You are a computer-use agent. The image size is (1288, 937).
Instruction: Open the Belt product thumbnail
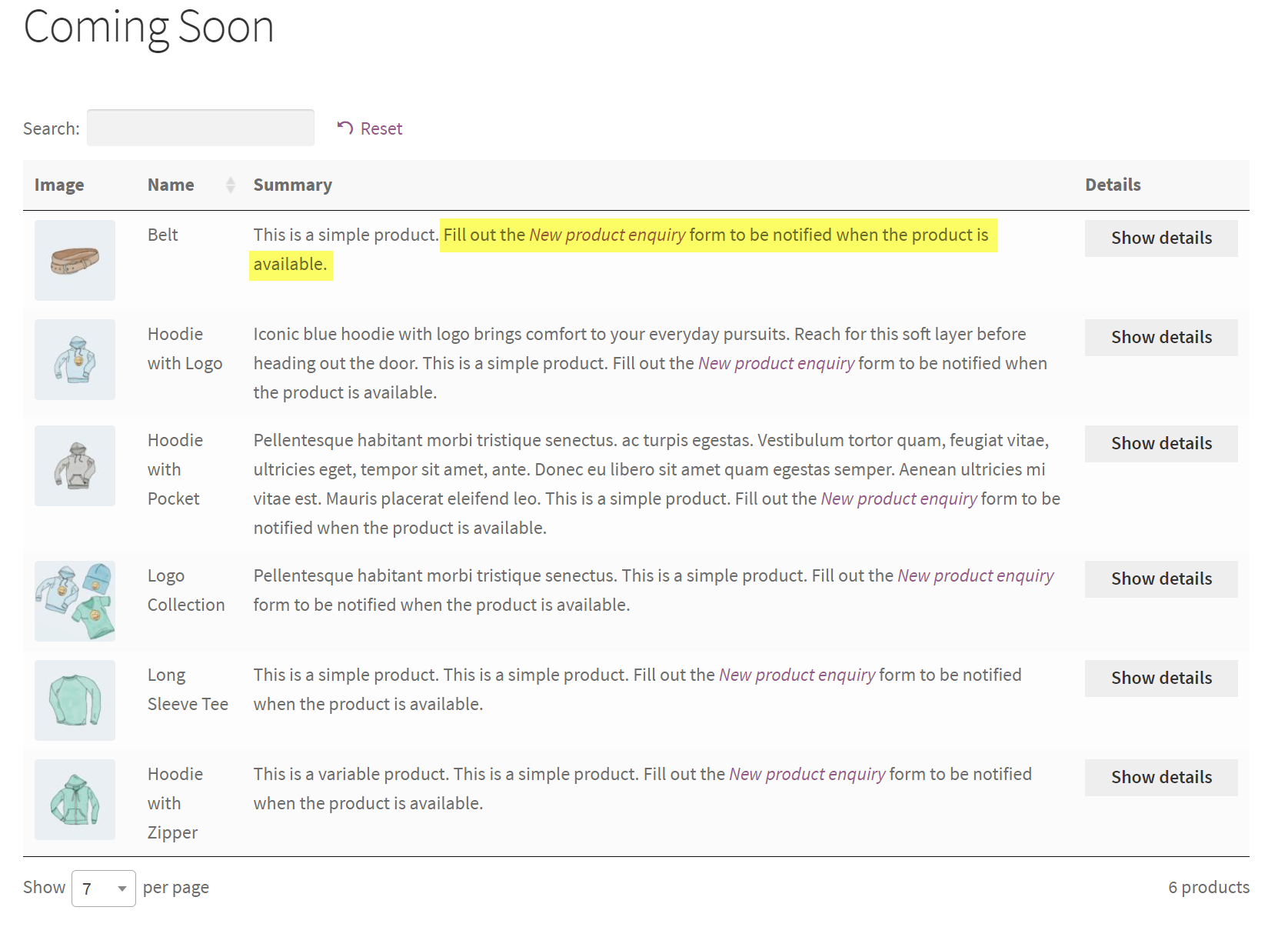(75, 261)
